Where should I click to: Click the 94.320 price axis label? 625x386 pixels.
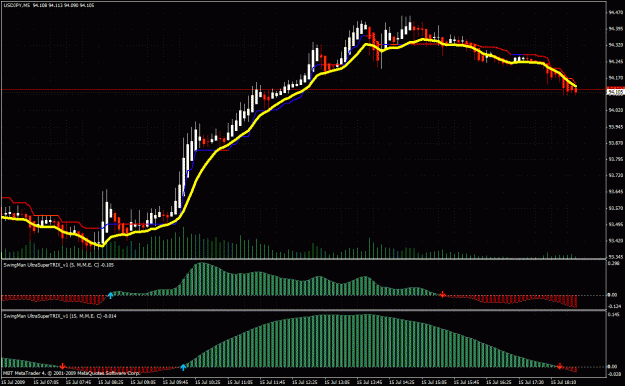pyautogui.click(x=615, y=45)
